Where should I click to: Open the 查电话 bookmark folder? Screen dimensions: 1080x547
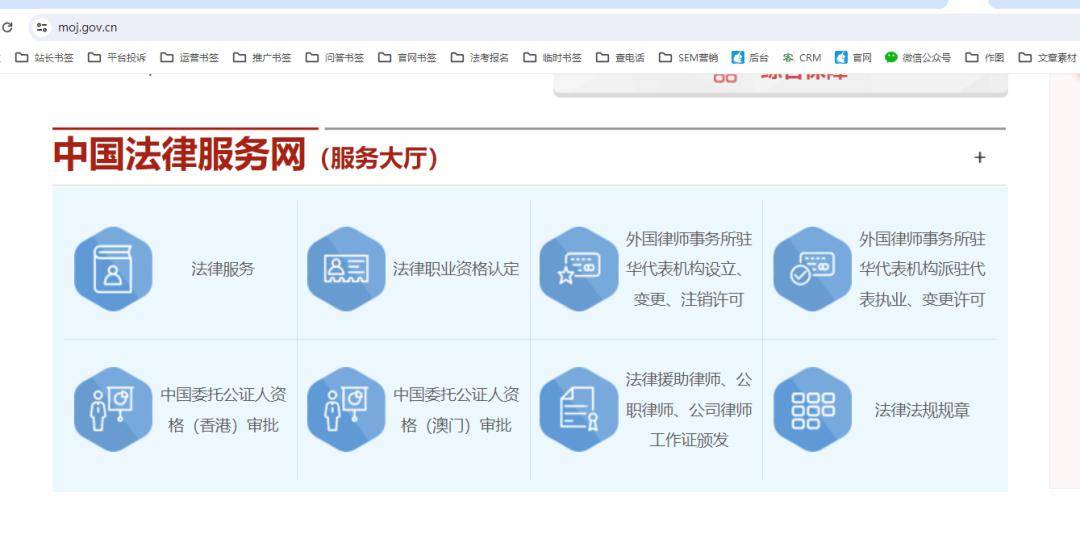coord(621,57)
